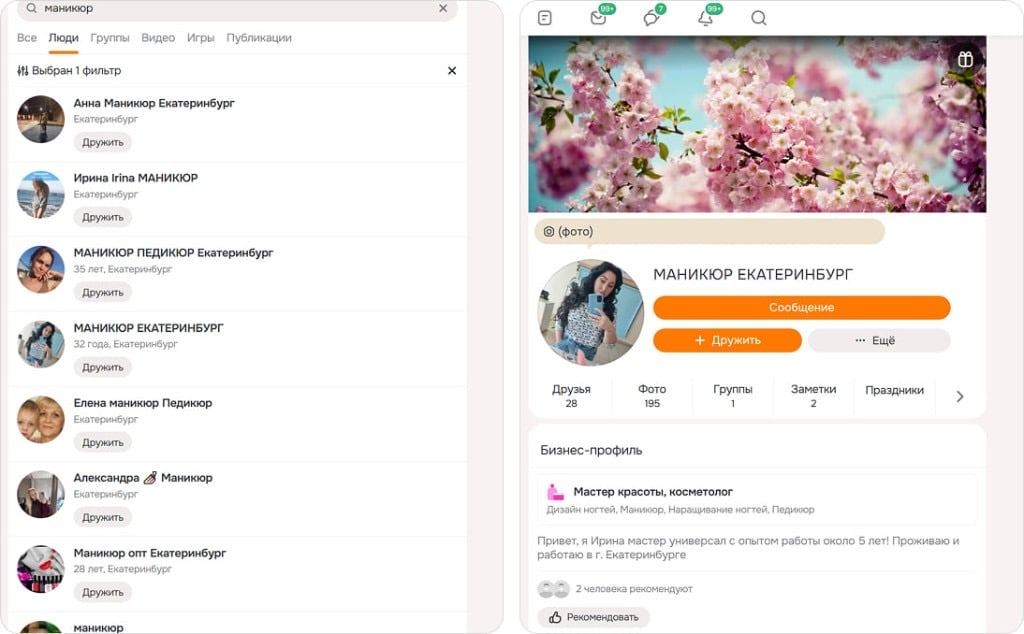Select the Публикации tab
This screenshot has width=1024, height=634.
(x=259, y=38)
